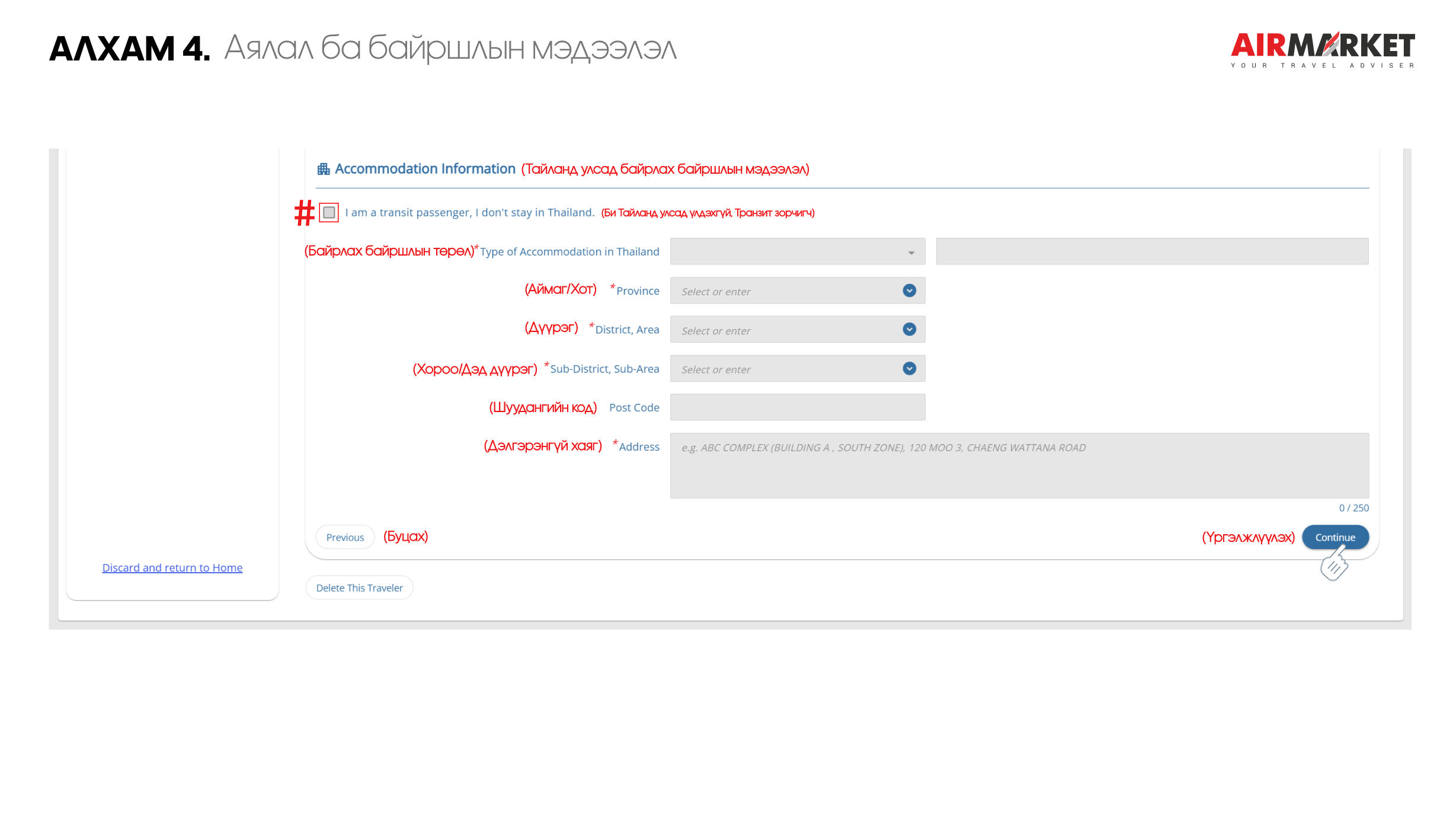Open the Type of Accommodation dropdown

tap(797, 251)
